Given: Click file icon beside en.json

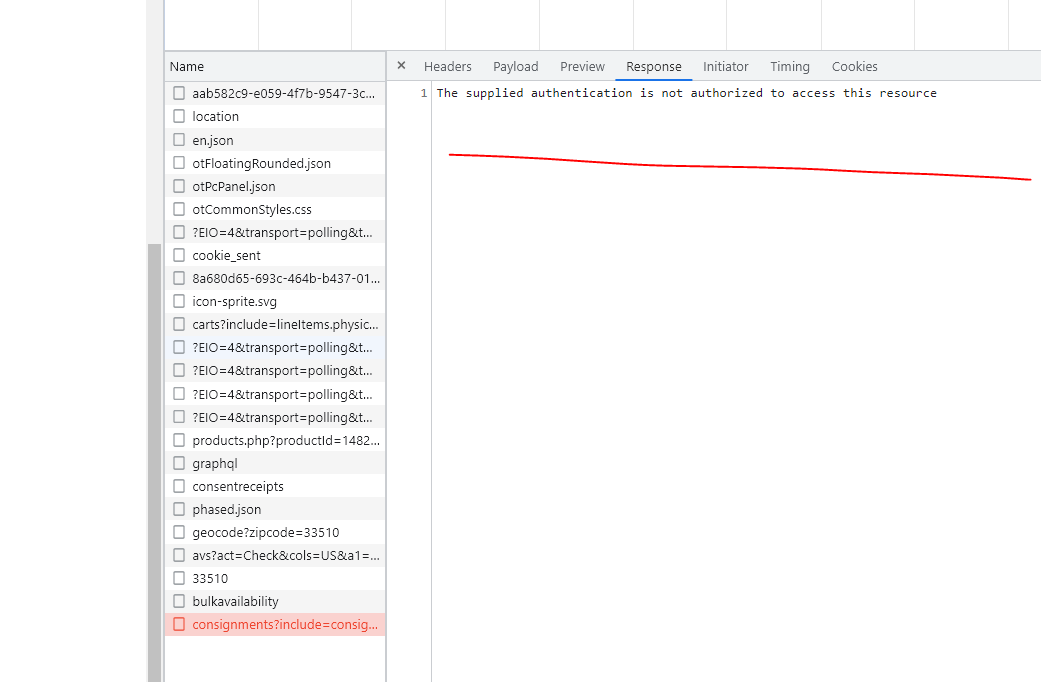Looking at the screenshot, I should [179, 139].
